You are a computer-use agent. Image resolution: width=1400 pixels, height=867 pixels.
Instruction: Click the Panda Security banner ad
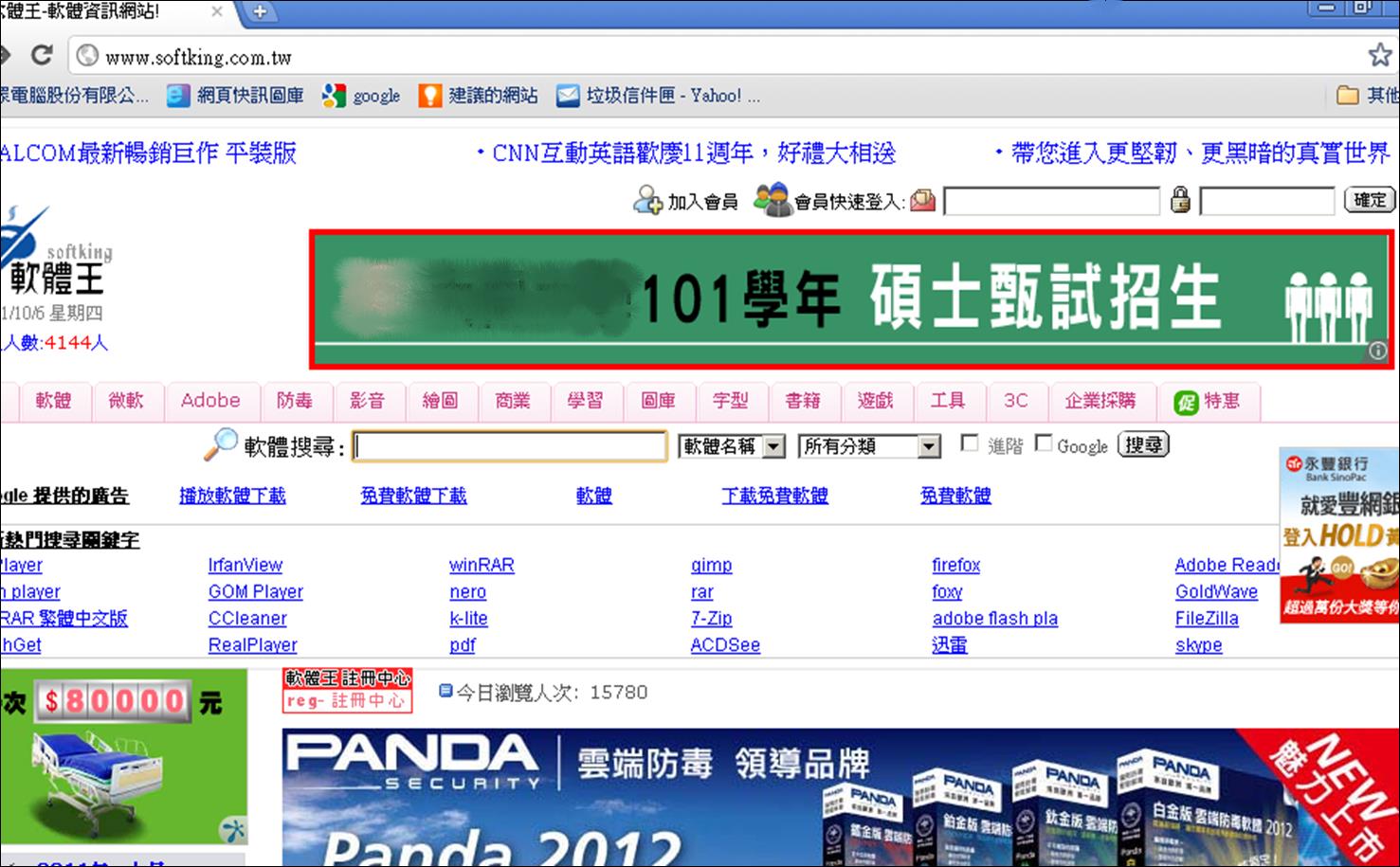pyautogui.click(x=841, y=797)
